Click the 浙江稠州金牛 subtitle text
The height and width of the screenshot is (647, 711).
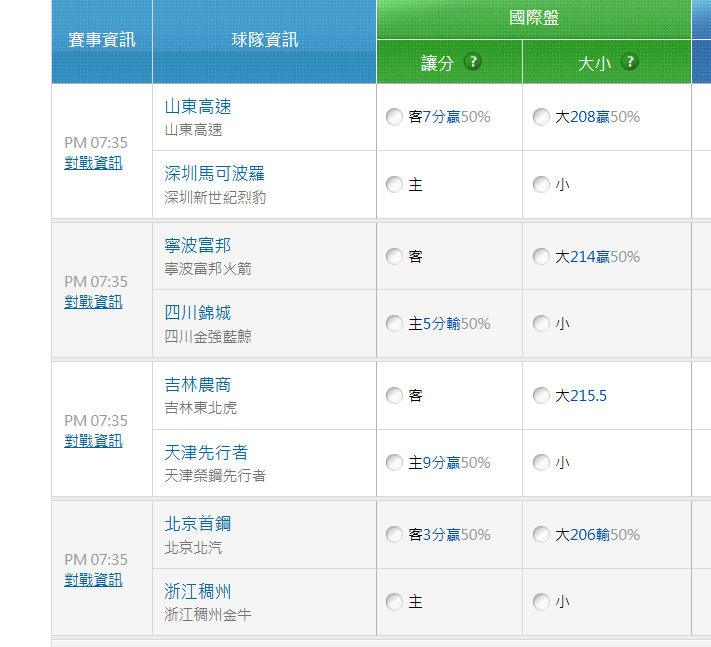click(x=208, y=615)
